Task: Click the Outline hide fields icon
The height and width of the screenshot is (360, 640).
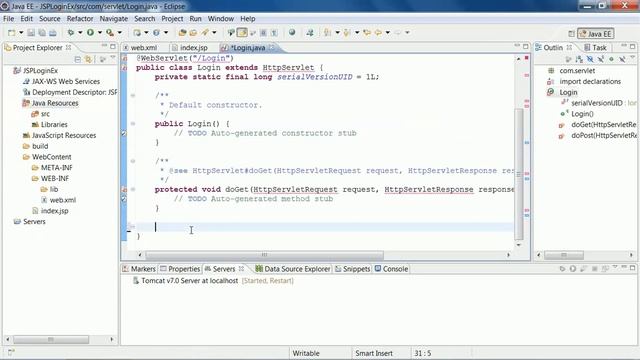Action: [590, 60]
